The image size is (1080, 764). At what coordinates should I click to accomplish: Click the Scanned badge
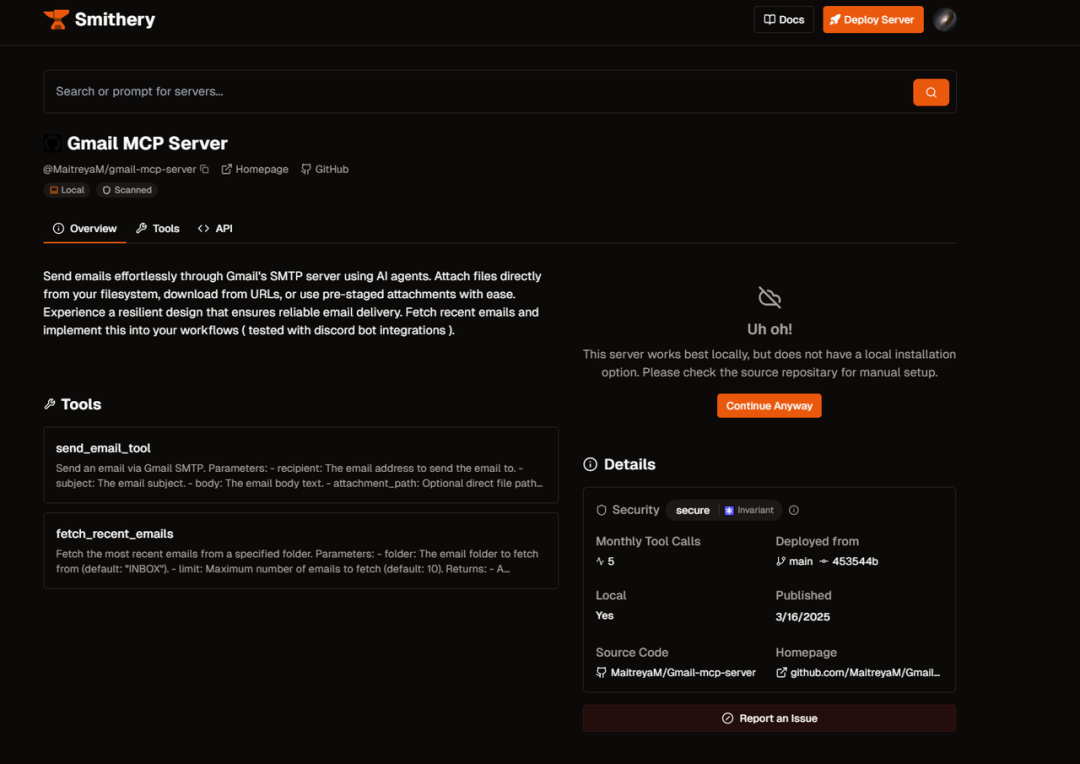tap(127, 190)
